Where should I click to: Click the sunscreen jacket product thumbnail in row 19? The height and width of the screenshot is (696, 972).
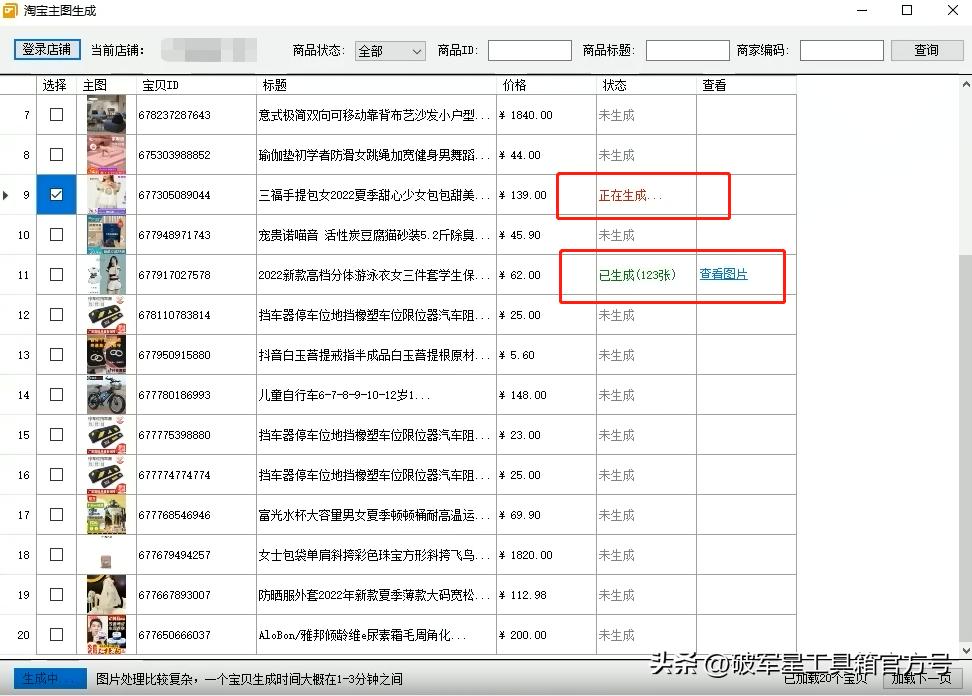(x=105, y=594)
